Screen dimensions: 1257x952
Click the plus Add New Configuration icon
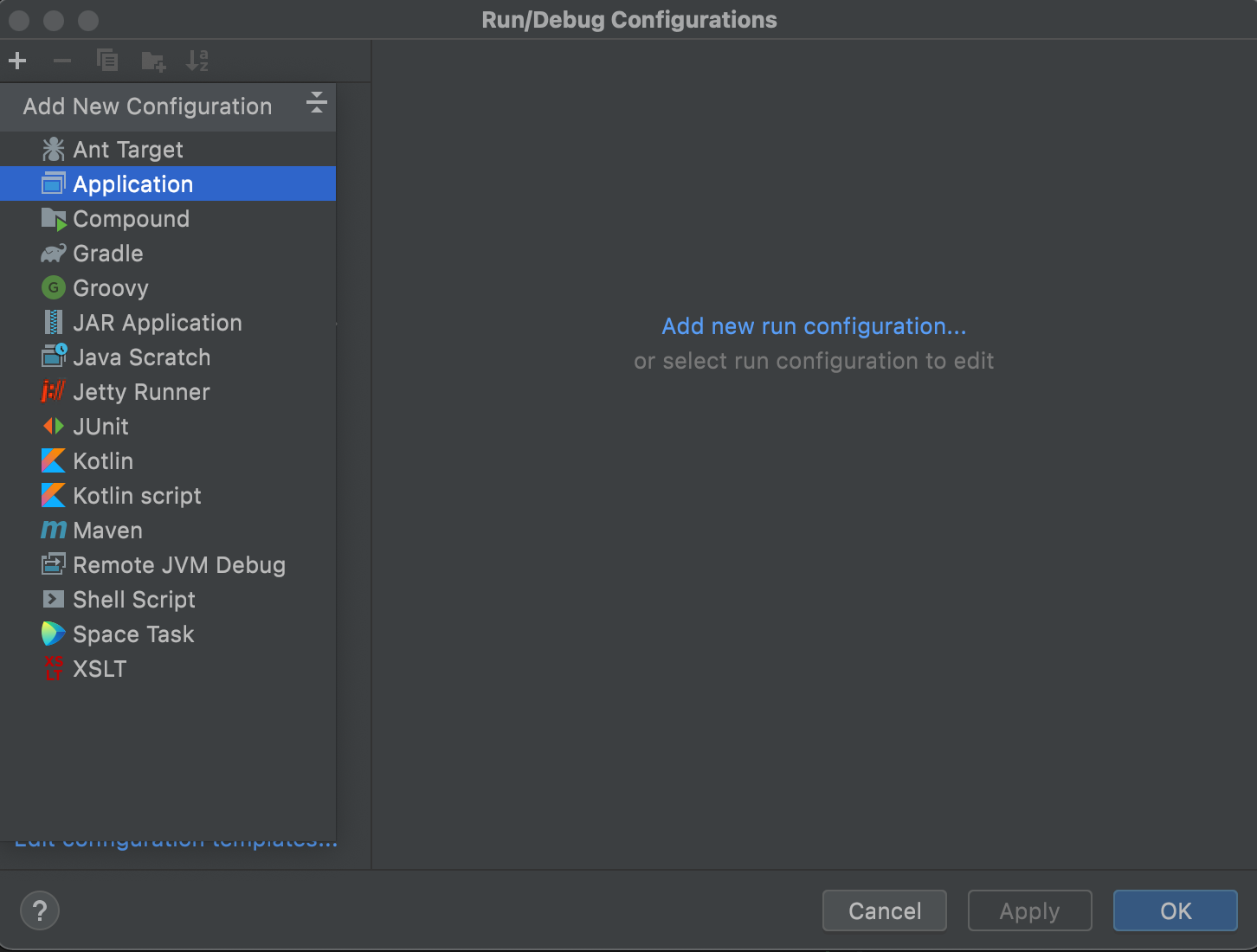17,61
